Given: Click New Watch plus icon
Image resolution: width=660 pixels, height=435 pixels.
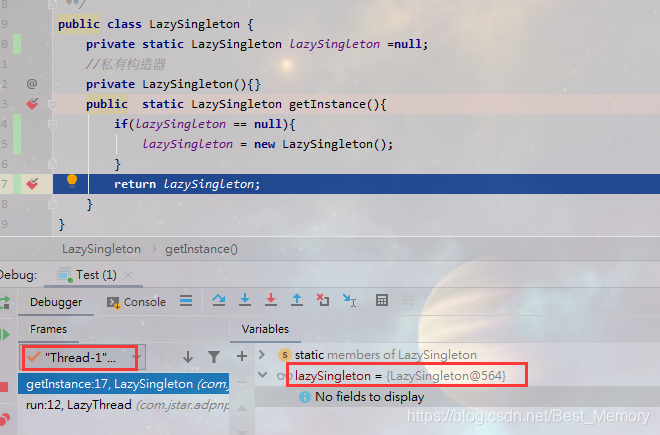Looking at the screenshot, I should (242, 356).
